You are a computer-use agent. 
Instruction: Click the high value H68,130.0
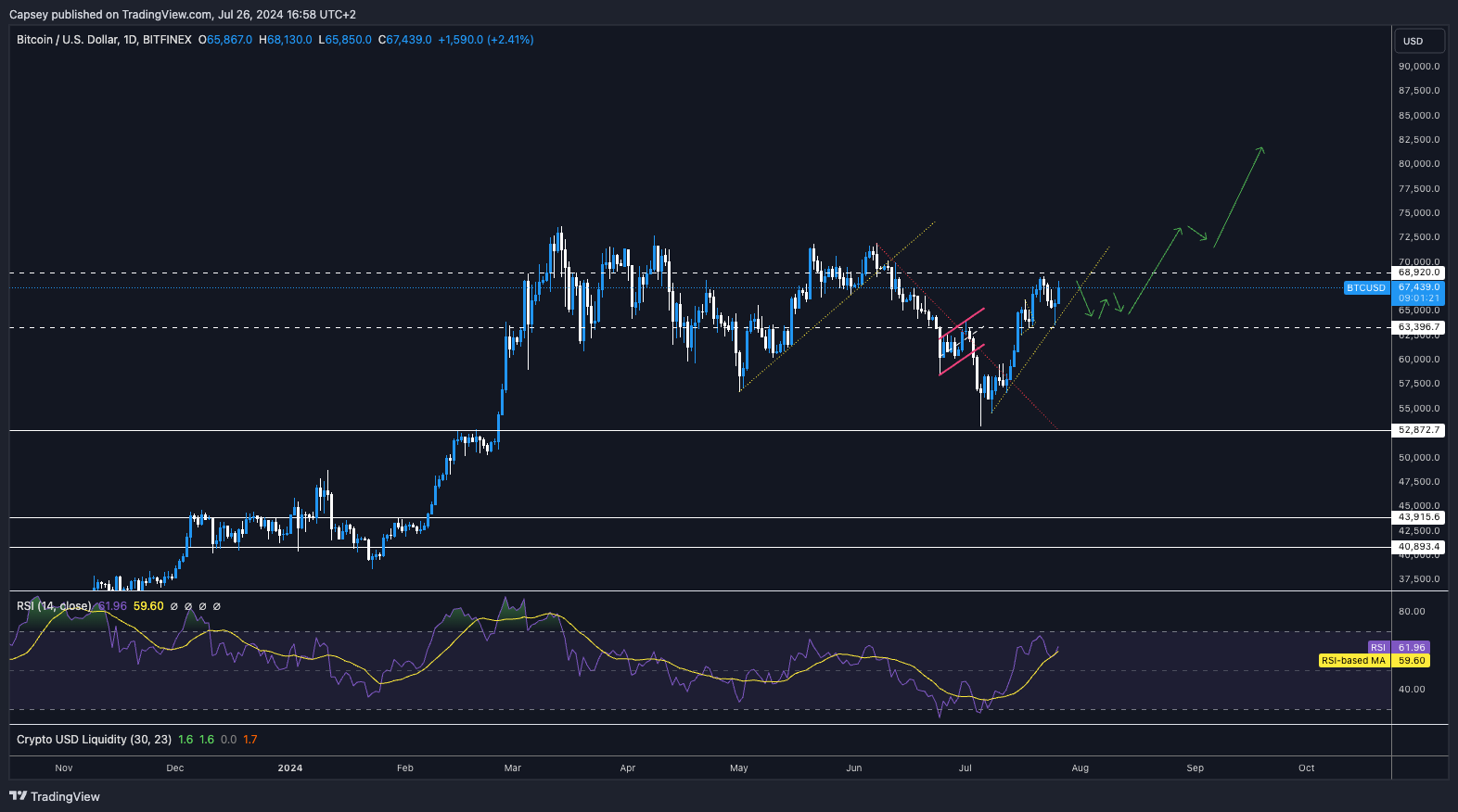pos(286,40)
